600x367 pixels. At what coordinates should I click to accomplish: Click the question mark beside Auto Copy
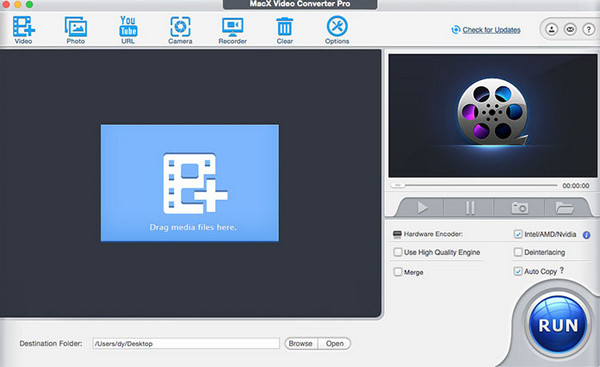point(562,270)
